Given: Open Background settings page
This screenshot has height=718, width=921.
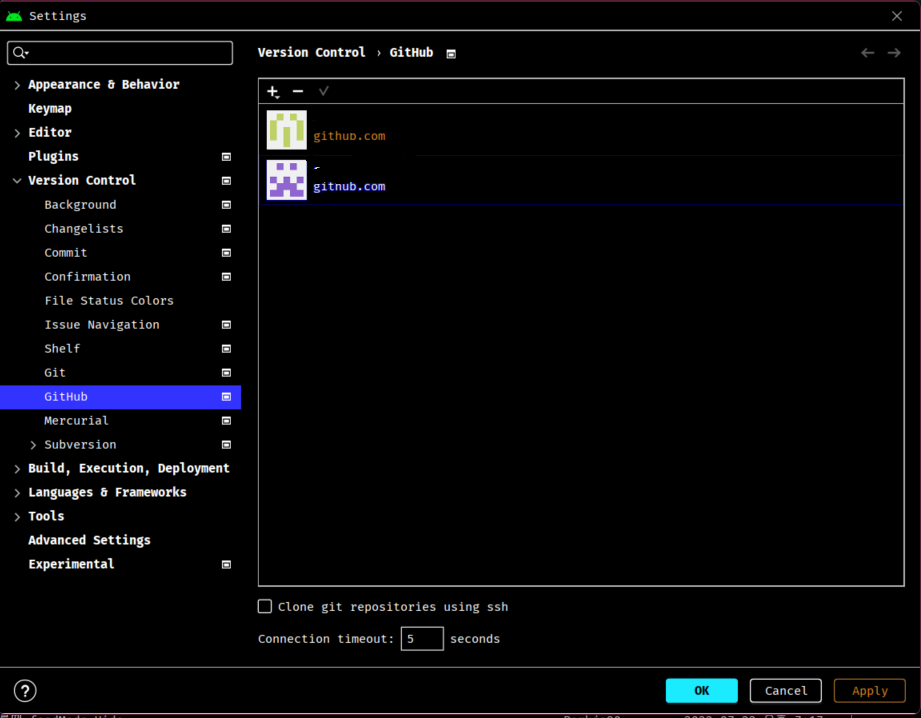Looking at the screenshot, I should point(80,204).
